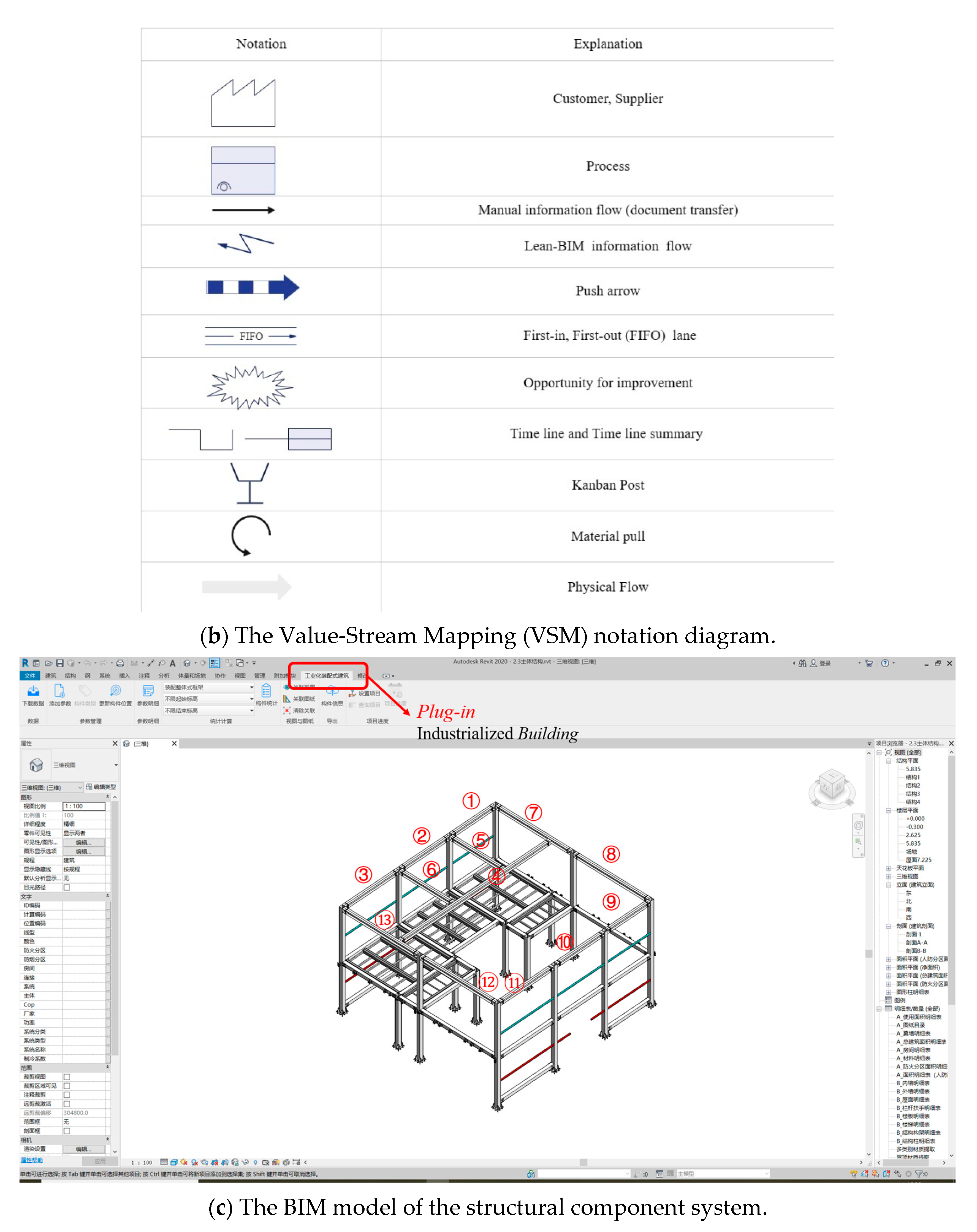Check the 裁剪视图 crop view checkbox
977x1232 pixels.
(x=67, y=1077)
